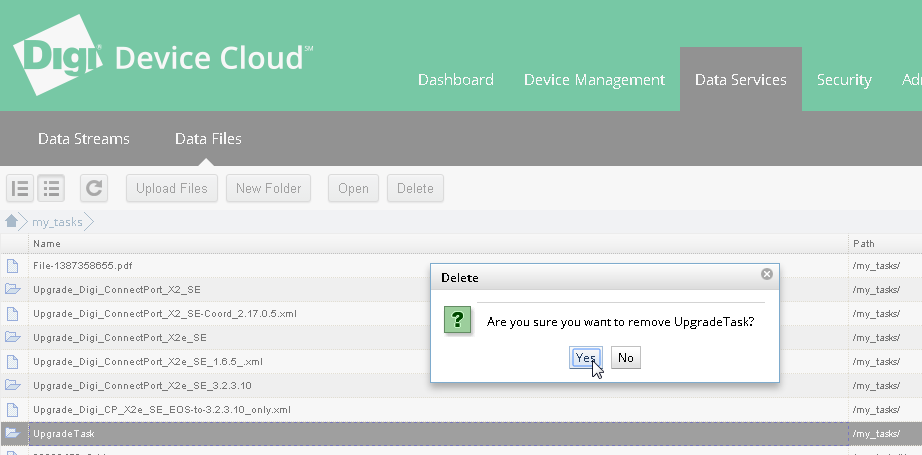
Task: Open the Dashboard tab
Action: tap(455, 80)
